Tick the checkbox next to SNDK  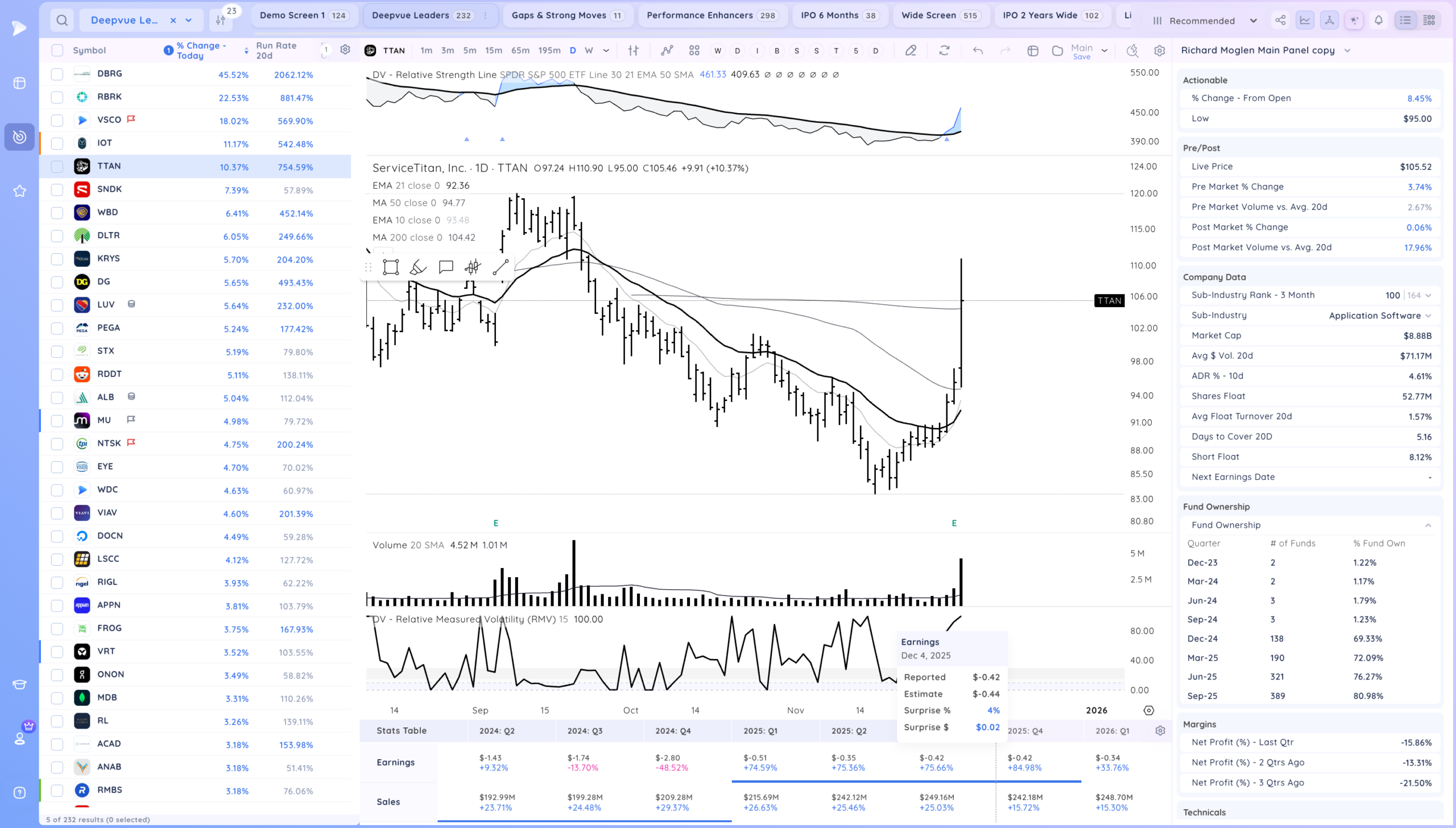pyautogui.click(x=57, y=189)
